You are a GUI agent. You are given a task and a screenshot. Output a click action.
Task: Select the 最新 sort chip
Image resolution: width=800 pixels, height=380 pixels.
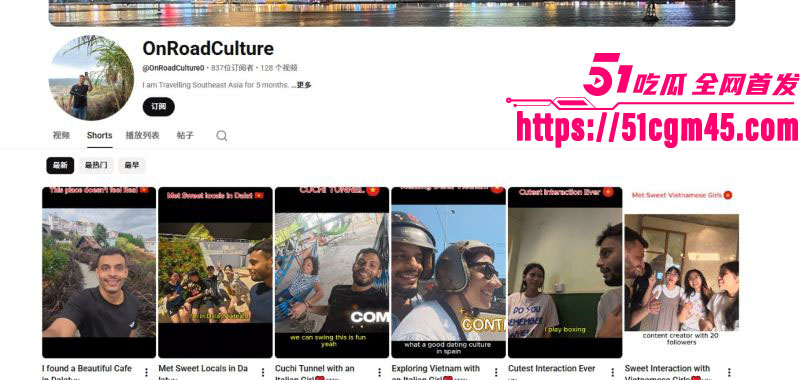pos(60,165)
